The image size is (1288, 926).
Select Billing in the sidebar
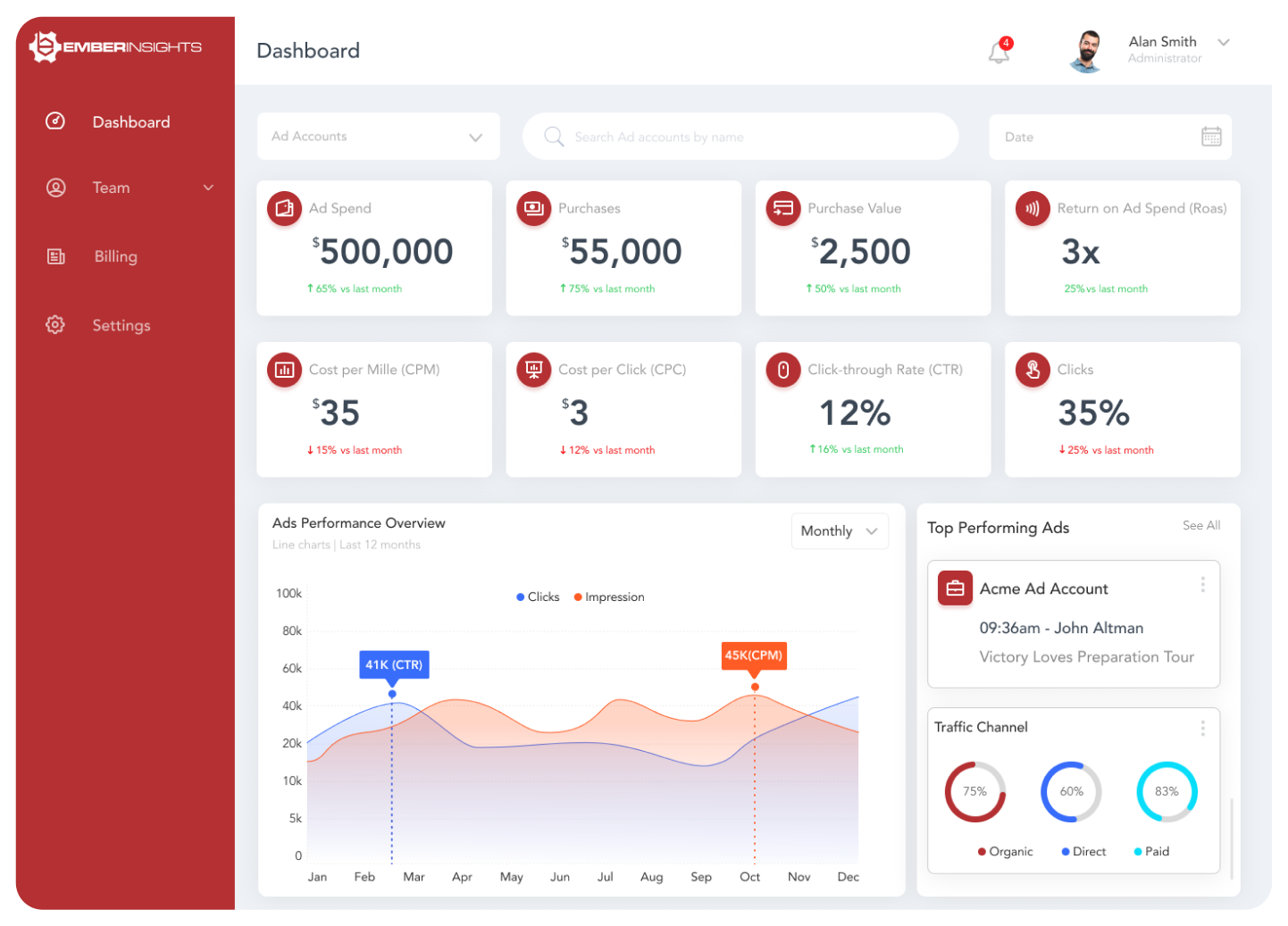point(115,256)
